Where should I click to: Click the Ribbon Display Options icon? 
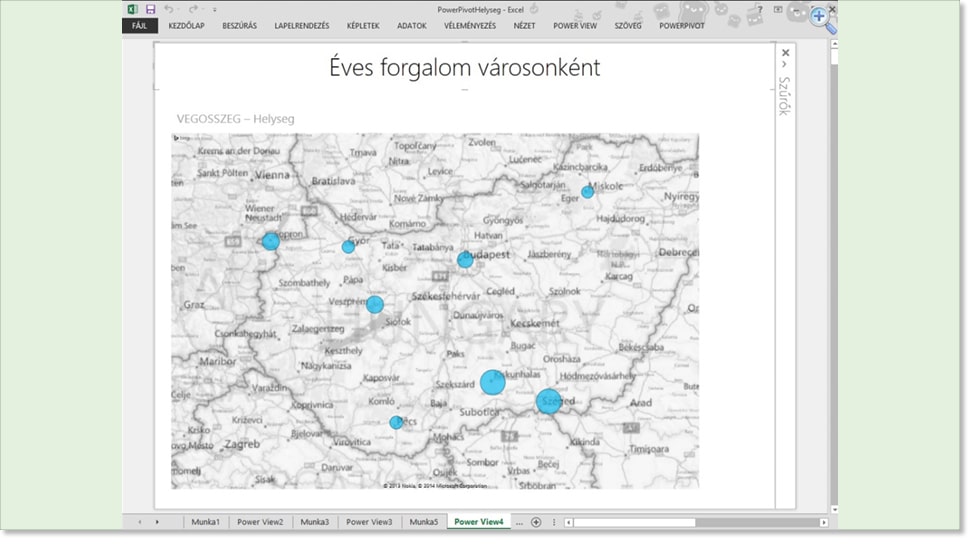click(x=778, y=9)
